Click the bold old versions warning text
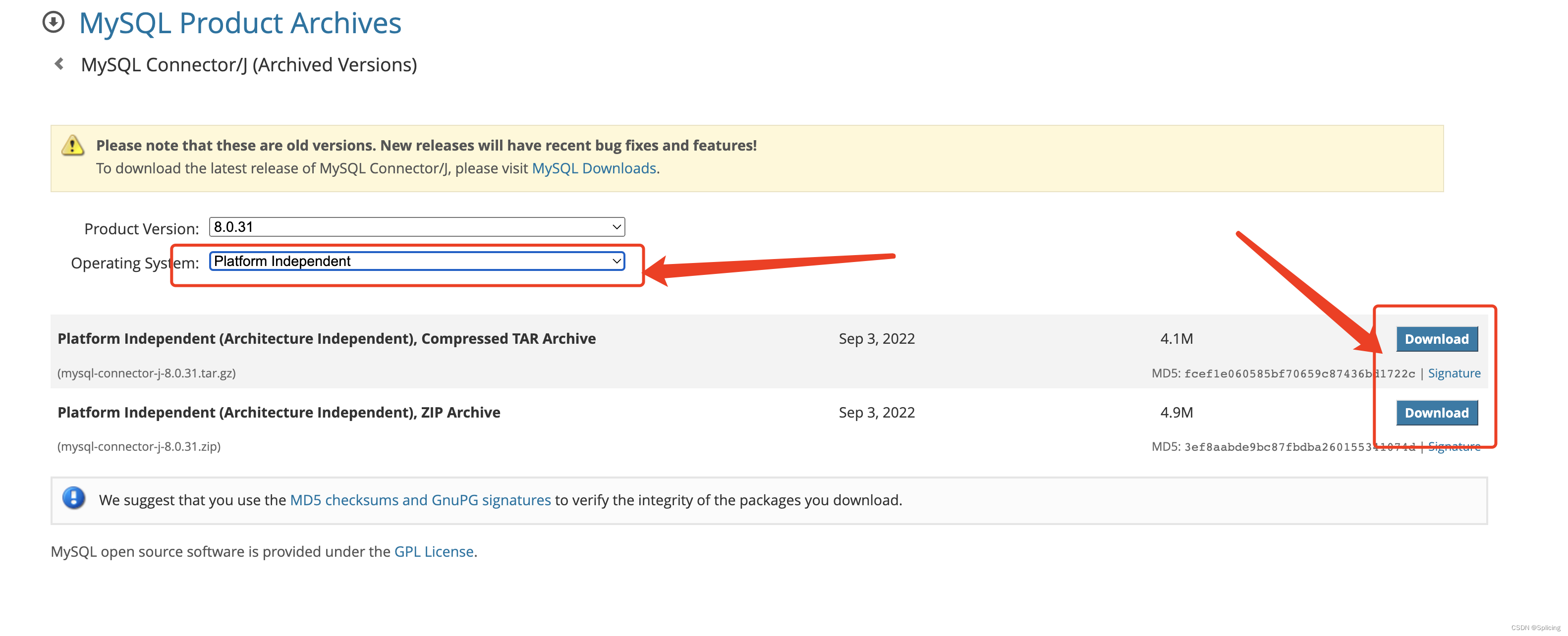This screenshot has width=1568, height=636. click(426, 146)
